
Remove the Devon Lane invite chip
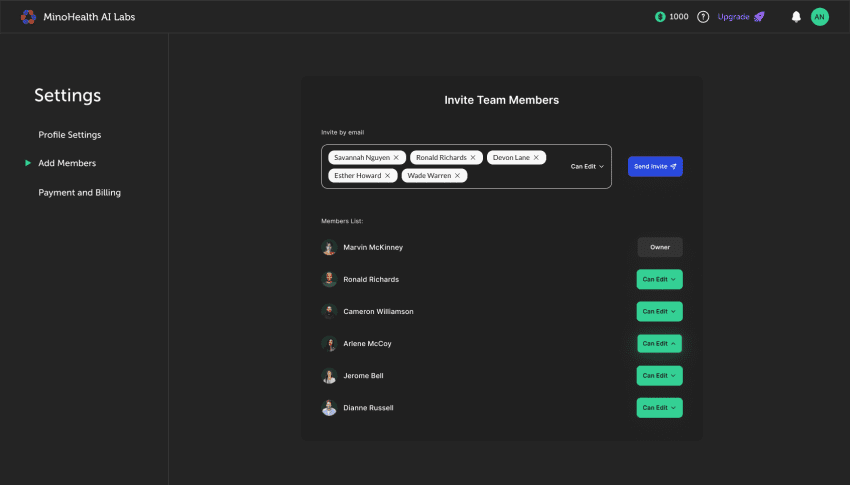(x=536, y=158)
